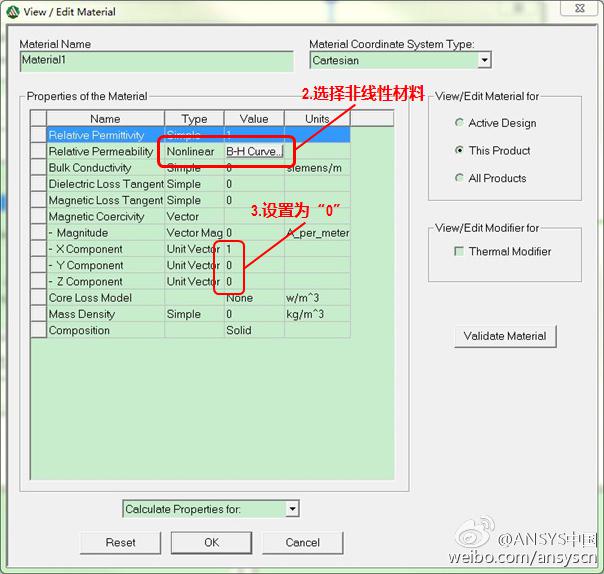The width and height of the screenshot is (604, 574).
Task: Click the X Component value cell
Action: coord(254,249)
